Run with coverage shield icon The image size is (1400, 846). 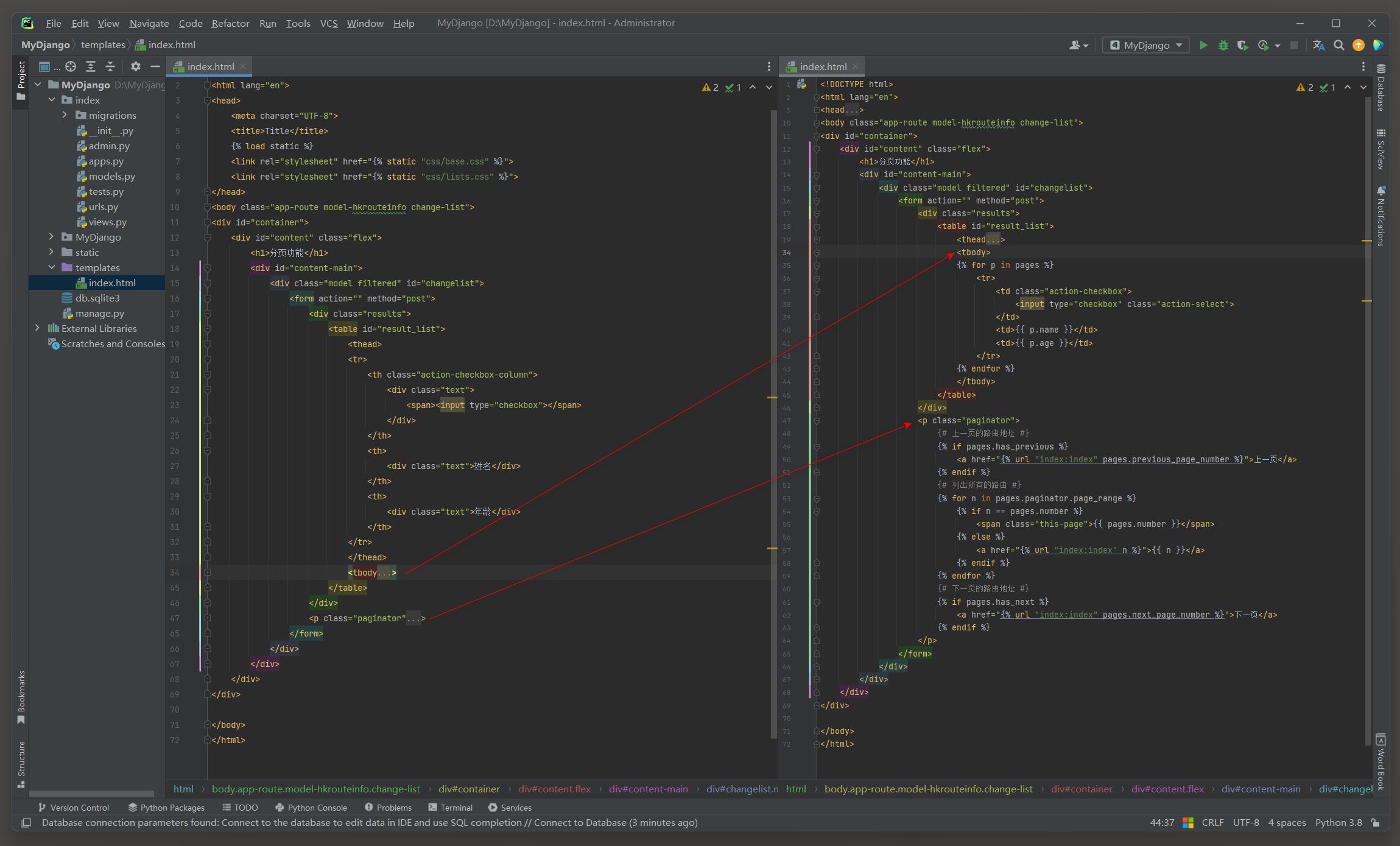pos(1243,45)
